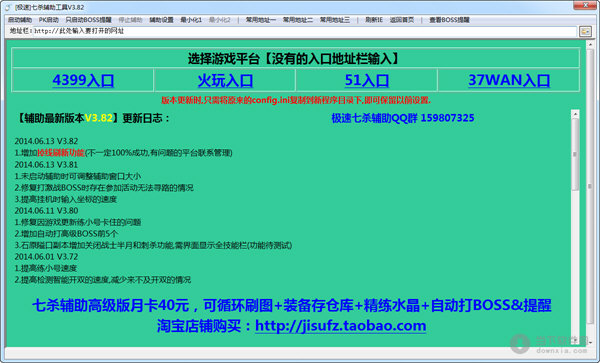Open the 4399入口 platform link
Screen dimensions: 600x363
(83, 80)
